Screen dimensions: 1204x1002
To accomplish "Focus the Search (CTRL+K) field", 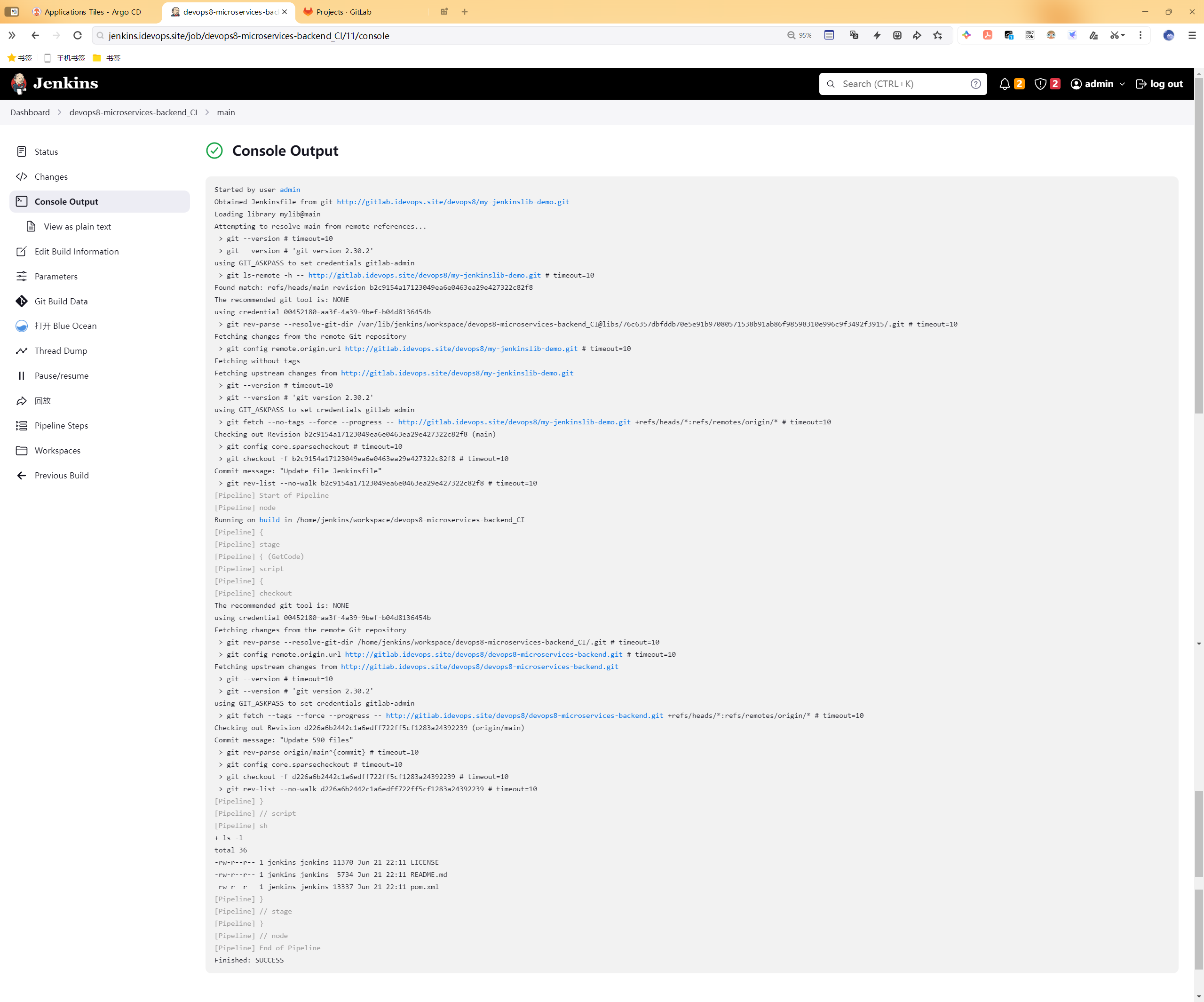I will coord(903,84).
